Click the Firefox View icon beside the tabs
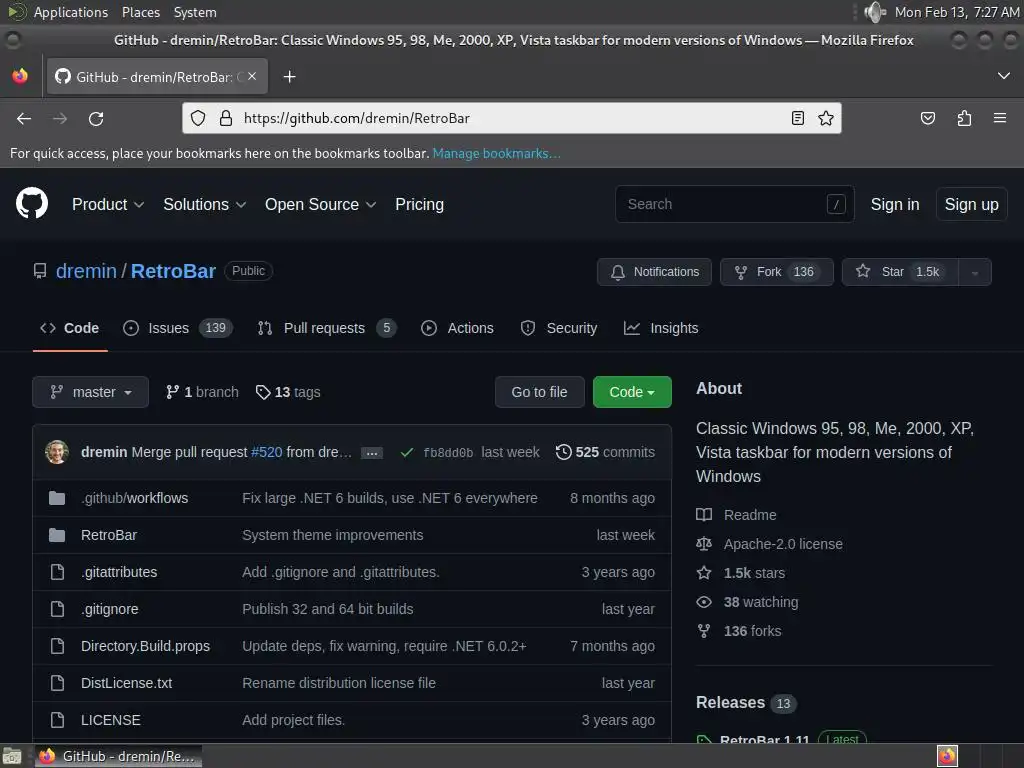This screenshot has height=768, width=1024. [20, 76]
